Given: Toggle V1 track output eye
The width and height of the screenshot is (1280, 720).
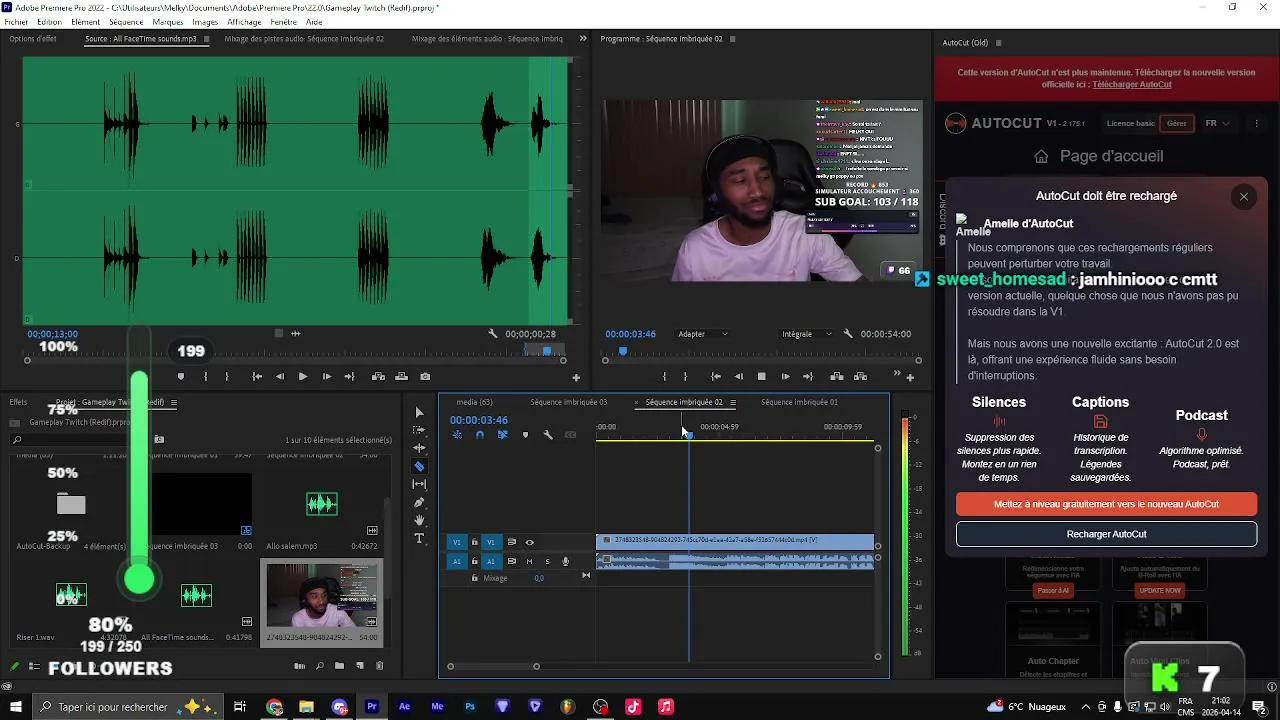Looking at the screenshot, I should (x=530, y=542).
